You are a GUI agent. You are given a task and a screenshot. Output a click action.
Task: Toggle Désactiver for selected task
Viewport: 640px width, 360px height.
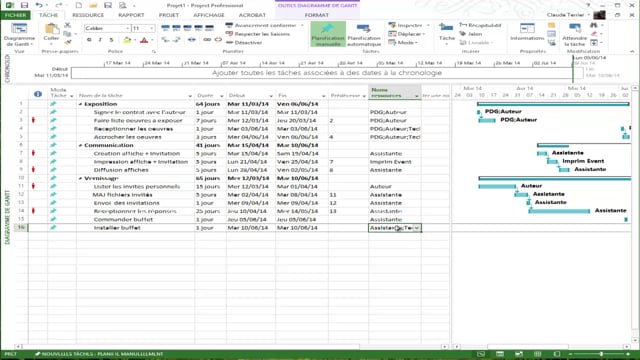(244, 42)
